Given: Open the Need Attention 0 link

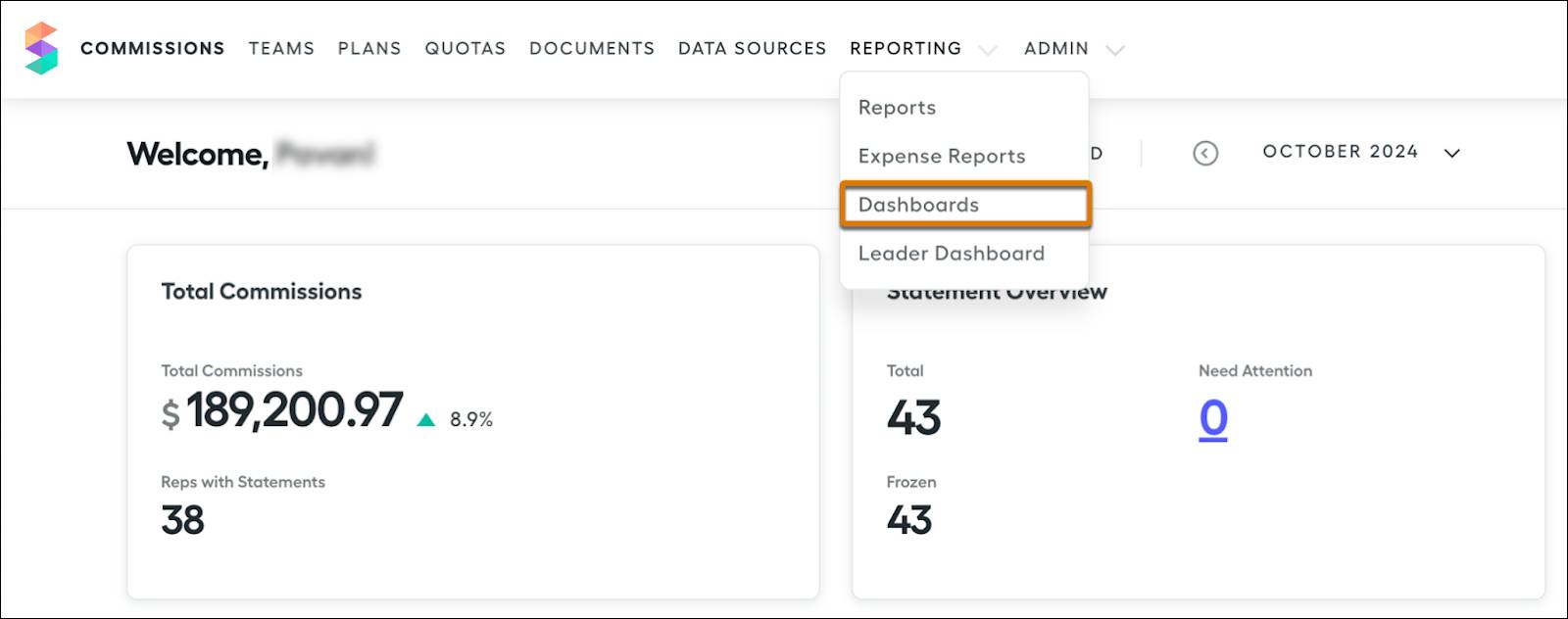Looking at the screenshot, I should coord(1213,418).
